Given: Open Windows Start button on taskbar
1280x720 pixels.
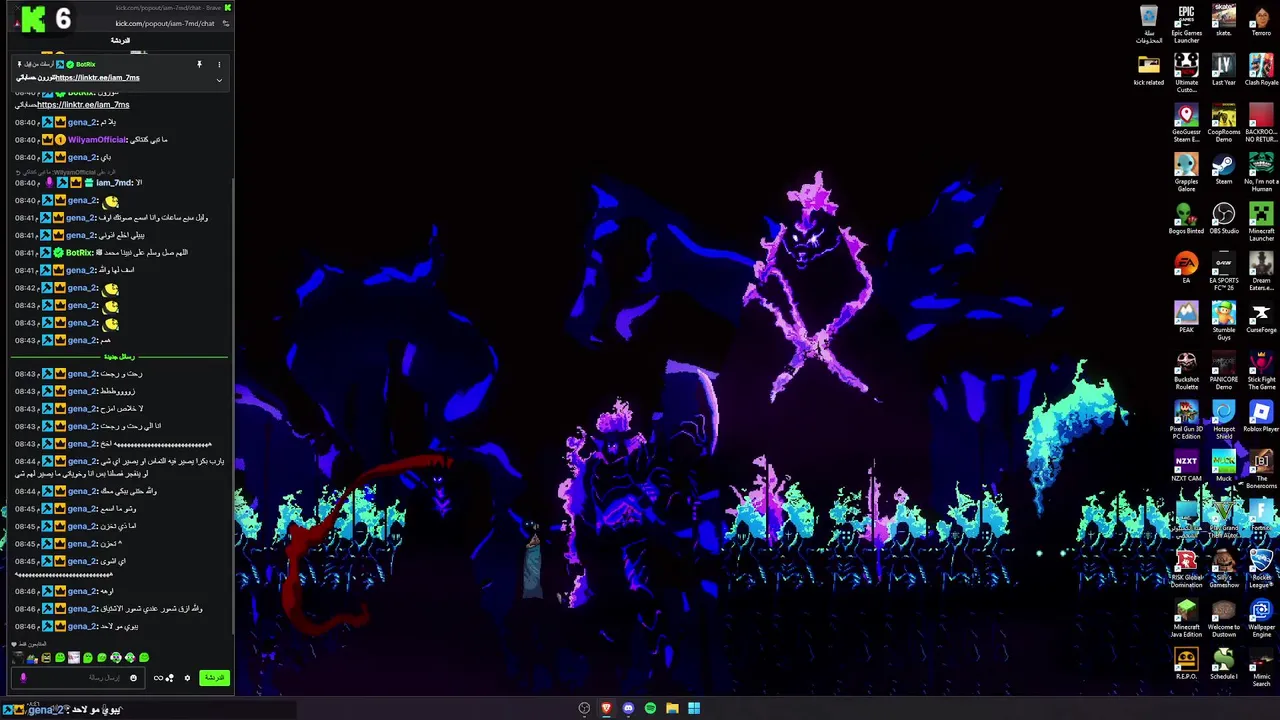Looking at the screenshot, I should pyautogui.click(x=694, y=708).
